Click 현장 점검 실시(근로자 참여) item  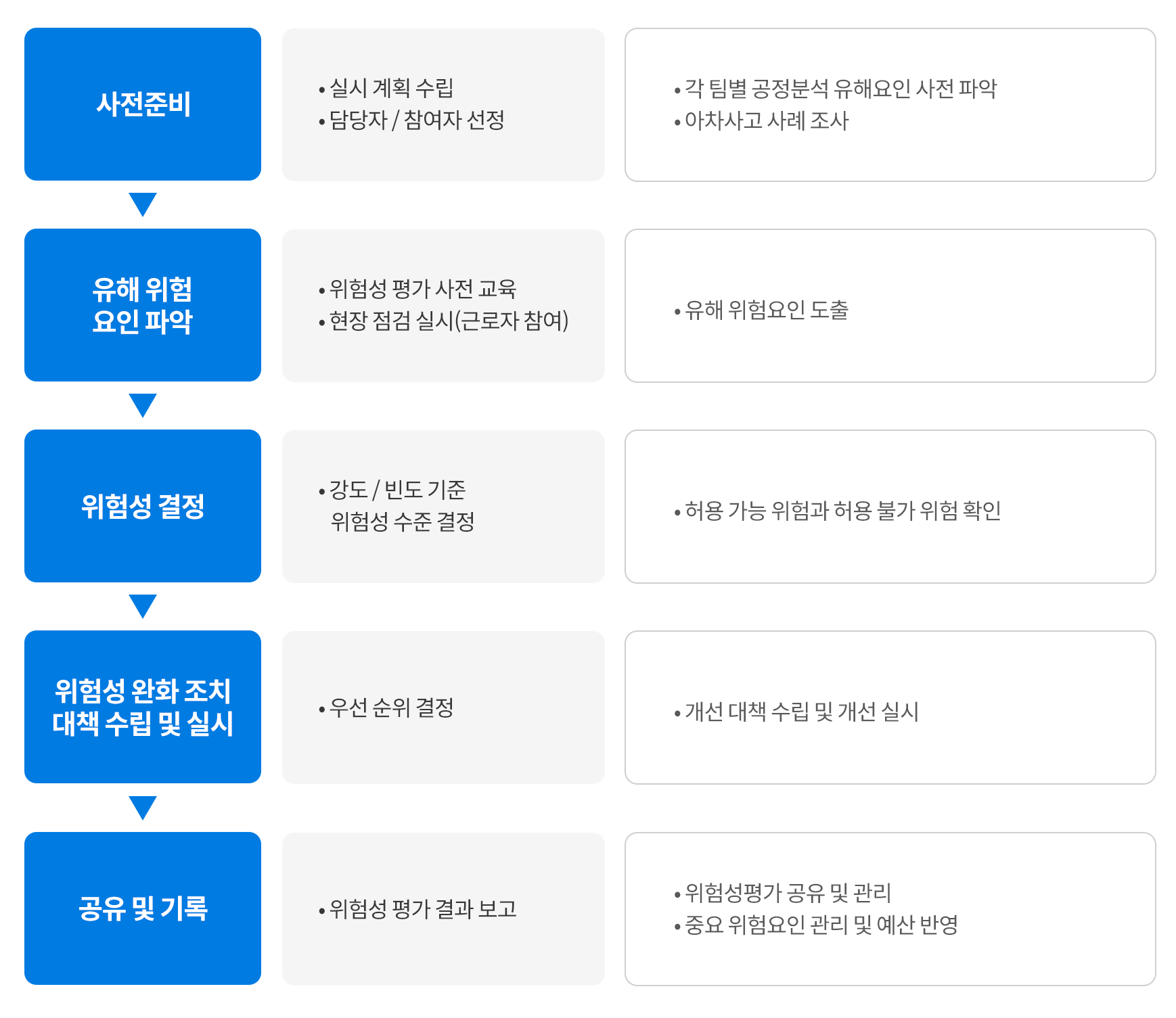pyautogui.click(x=449, y=321)
